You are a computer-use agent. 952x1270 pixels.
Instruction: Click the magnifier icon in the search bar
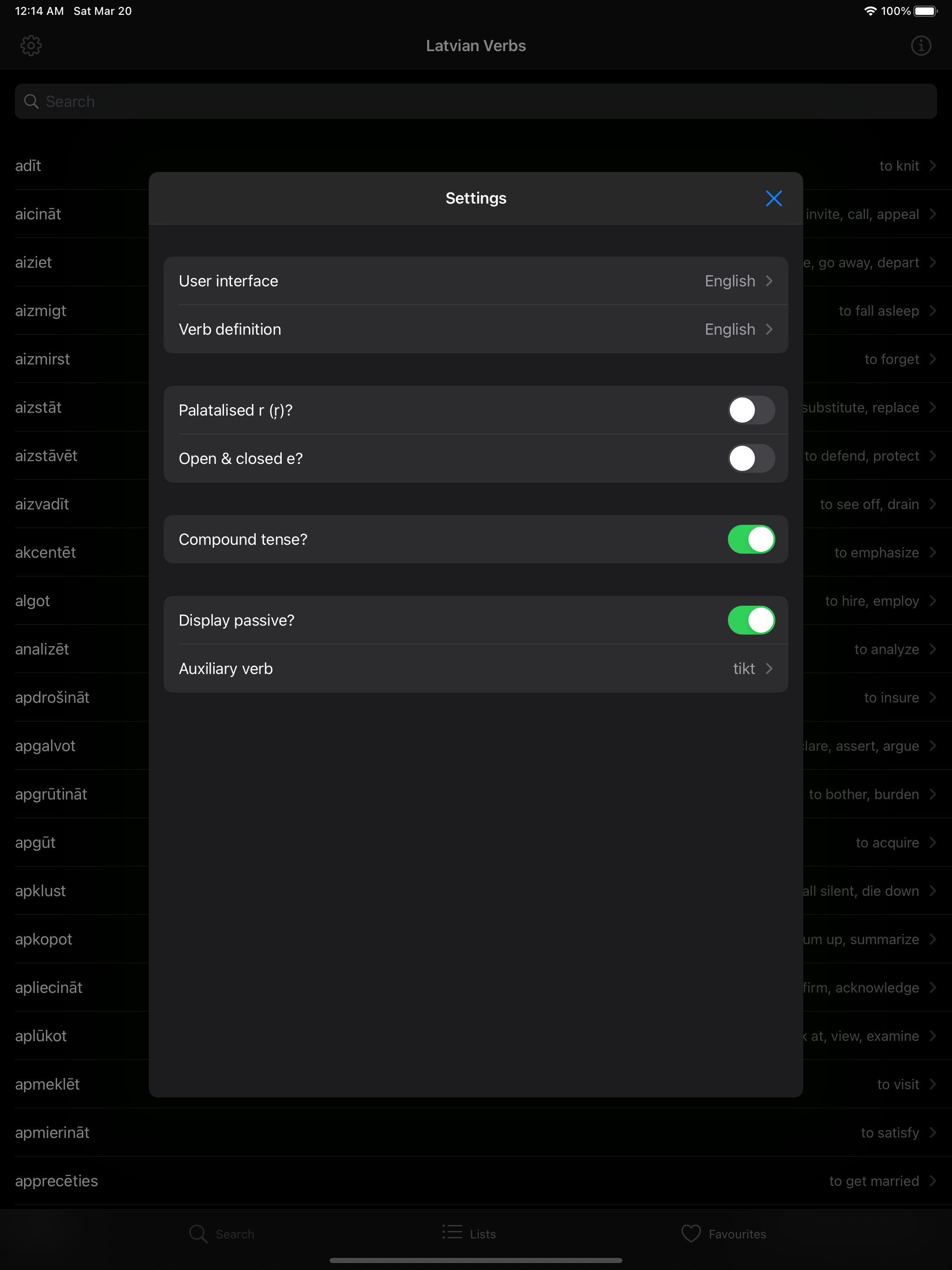click(x=32, y=101)
